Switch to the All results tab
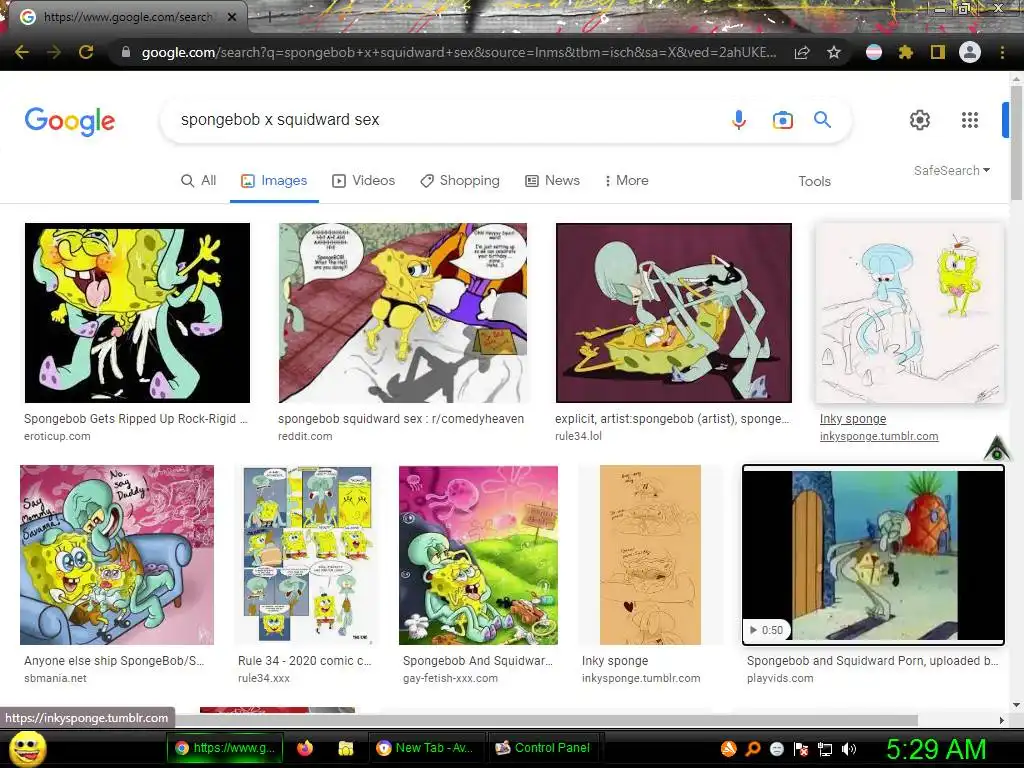Image resolution: width=1024 pixels, height=768 pixels. tap(198, 181)
